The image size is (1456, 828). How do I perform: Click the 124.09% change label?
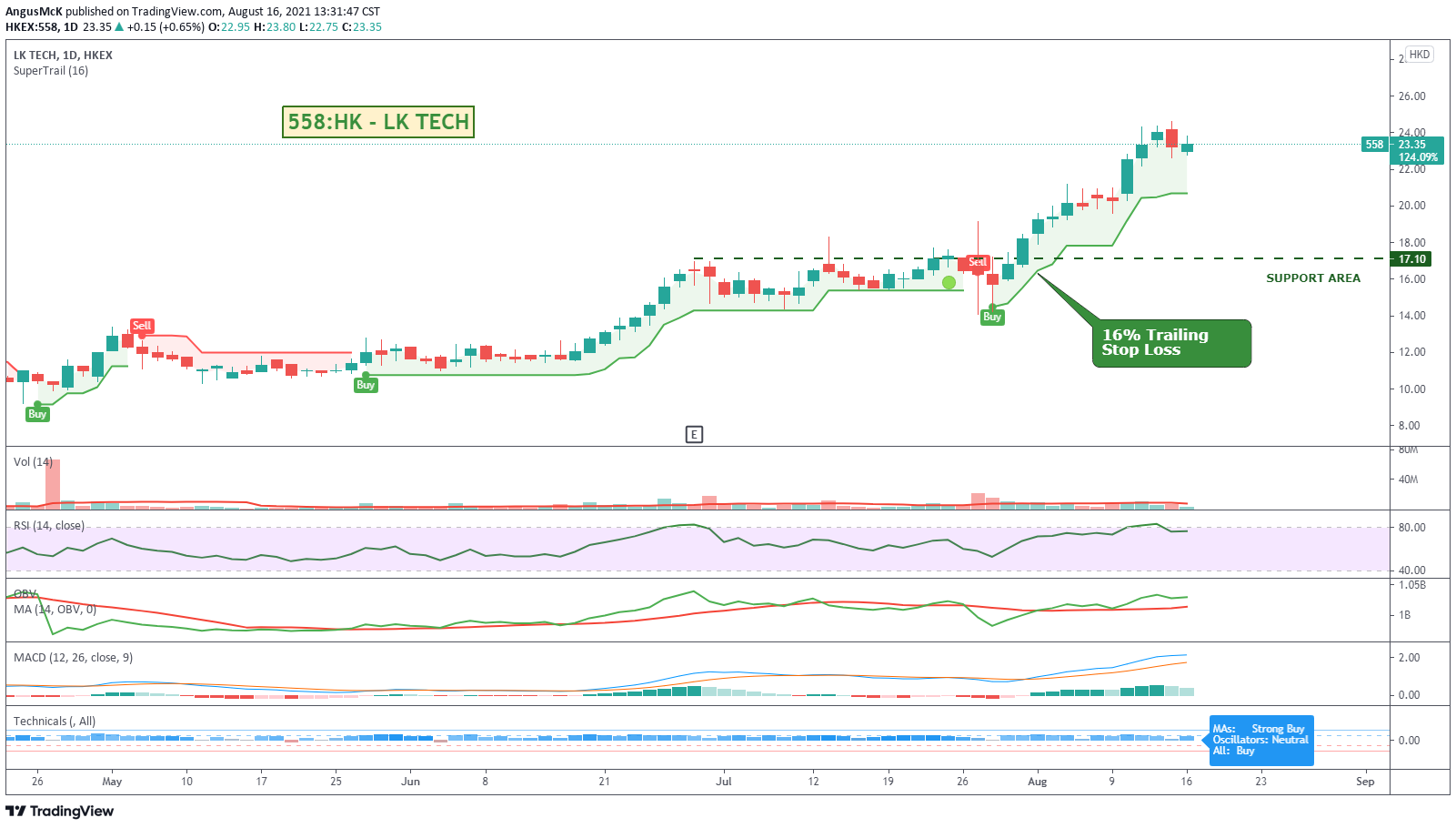(1418, 157)
